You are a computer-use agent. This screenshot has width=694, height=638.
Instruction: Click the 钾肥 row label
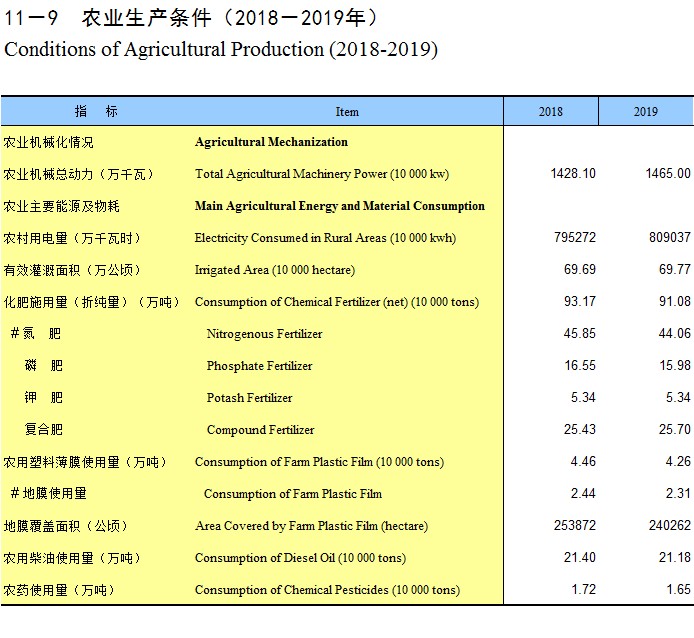pyautogui.click(x=43, y=398)
